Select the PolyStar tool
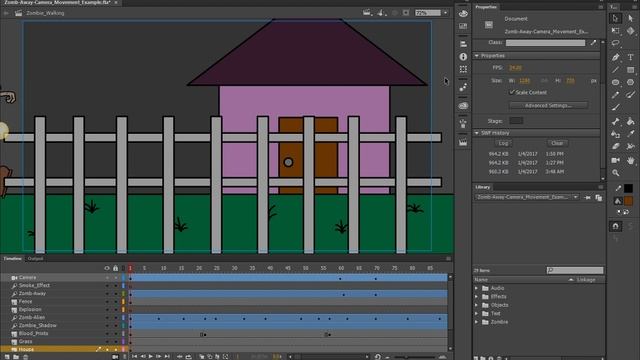Screen dimensions: 640x360 (631, 82)
